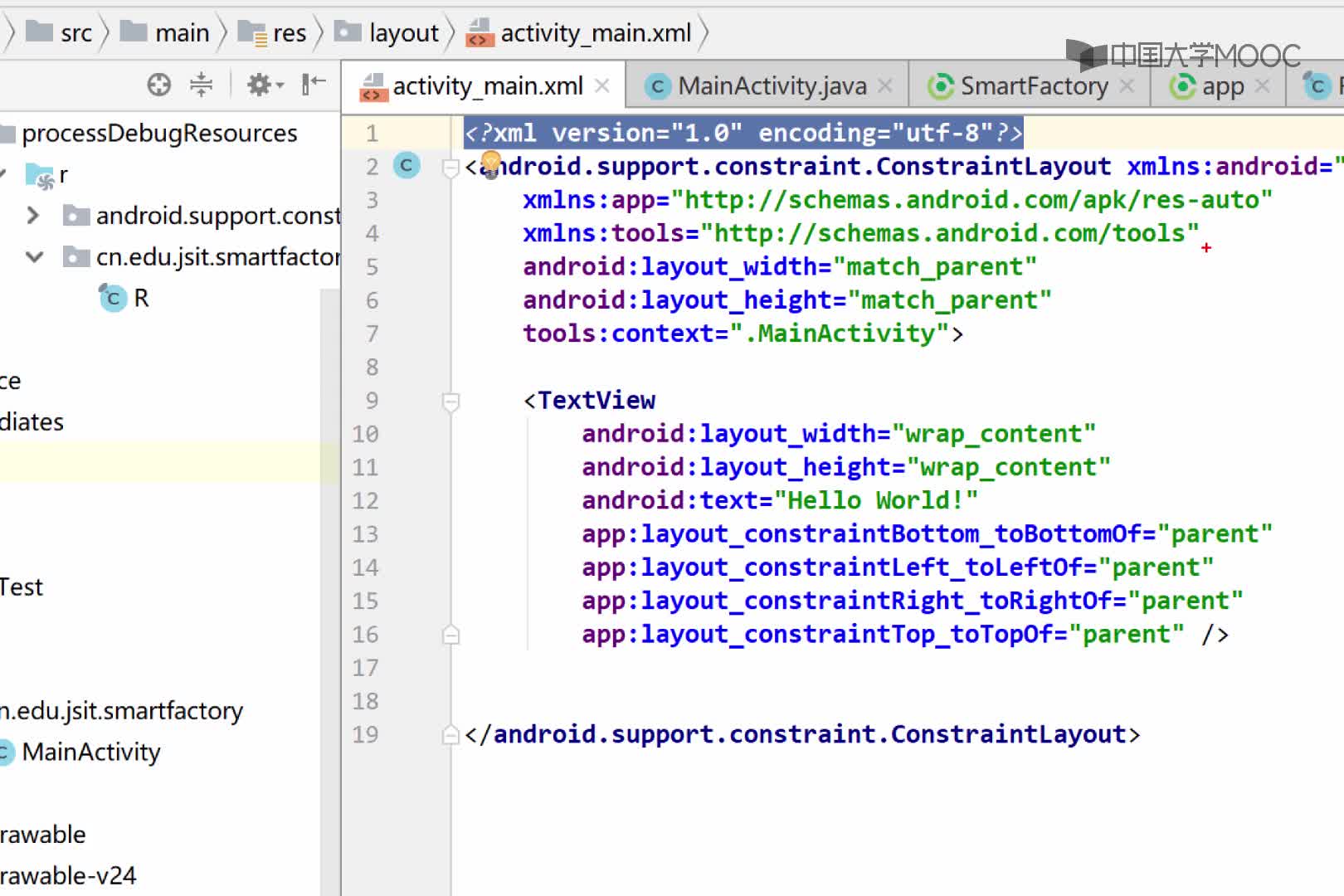Click the fold end marker at line 16
1344x896 pixels.
click(x=450, y=635)
